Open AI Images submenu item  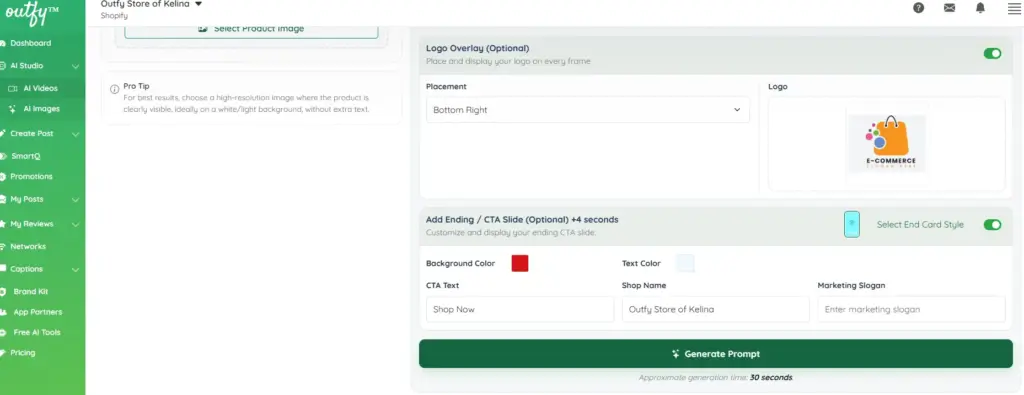coord(42,109)
